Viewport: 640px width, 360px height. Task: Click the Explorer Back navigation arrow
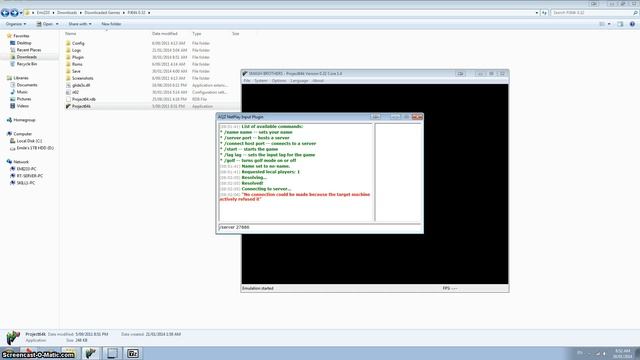pos(5,13)
